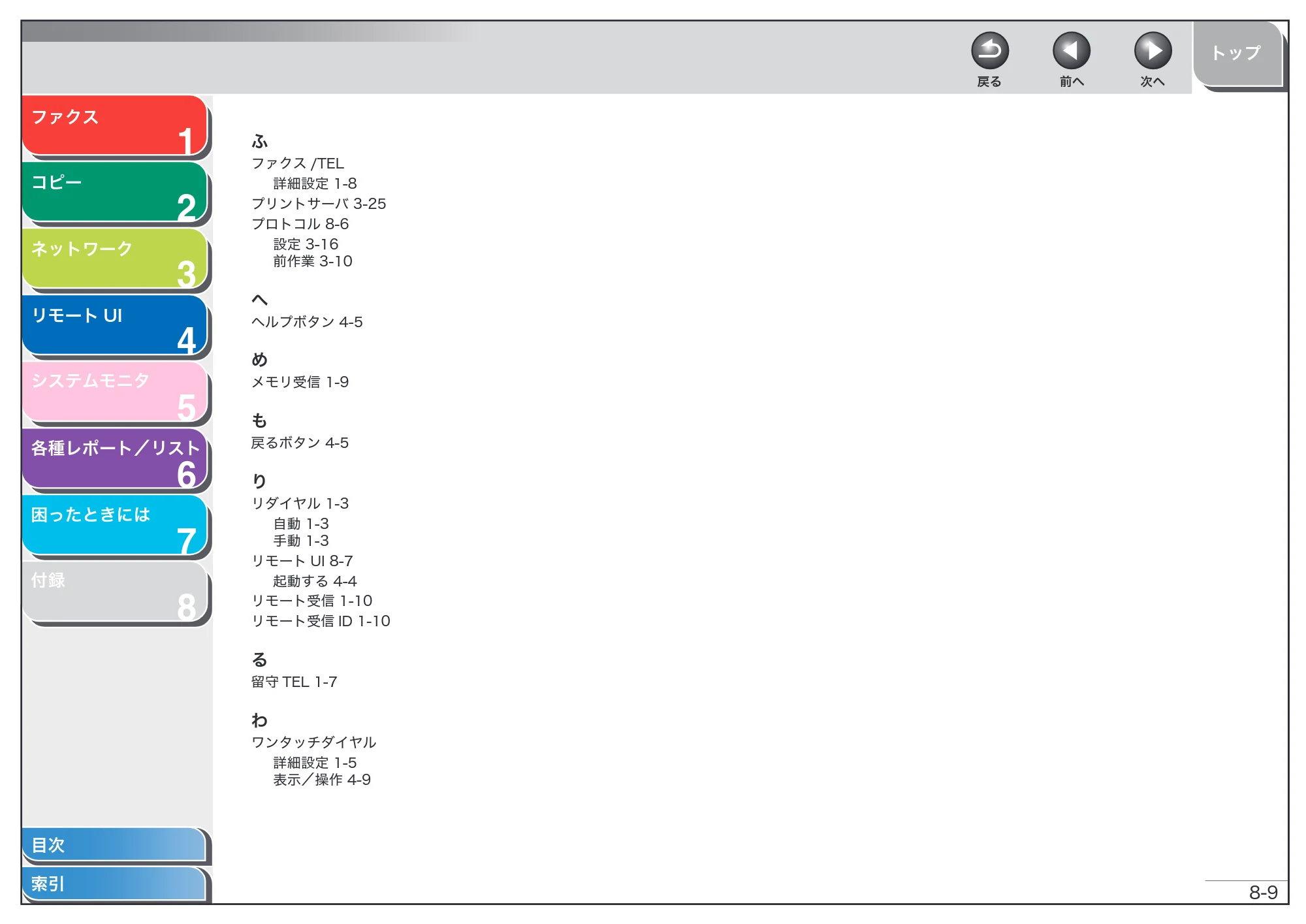
Task: Select chapter 3 ネットワーク tab
Action: pos(115,258)
